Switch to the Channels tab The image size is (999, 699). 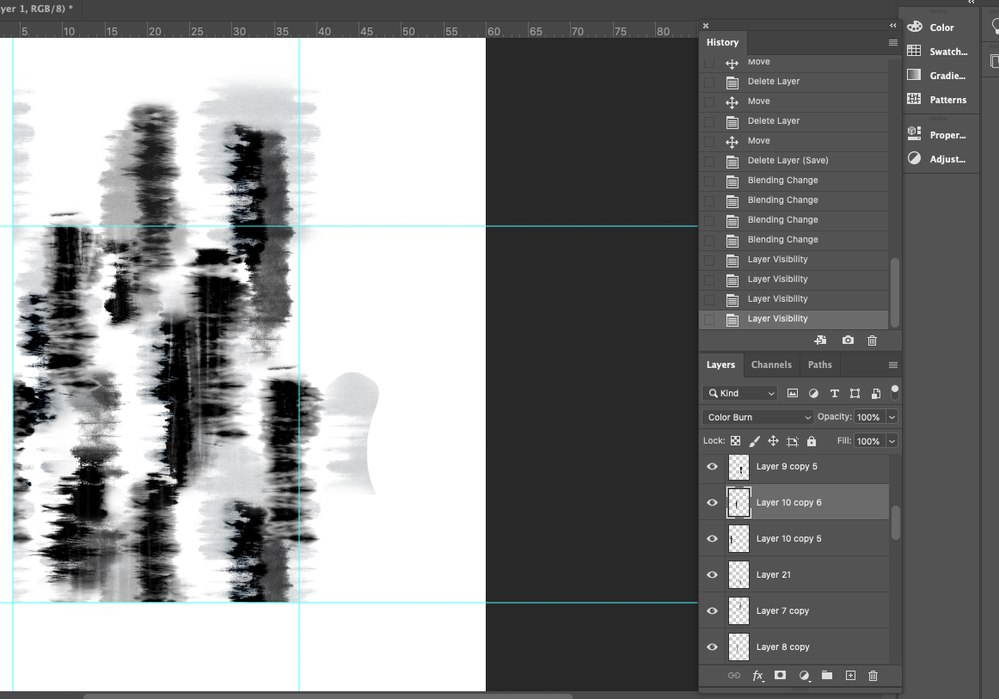[x=771, y=364]
